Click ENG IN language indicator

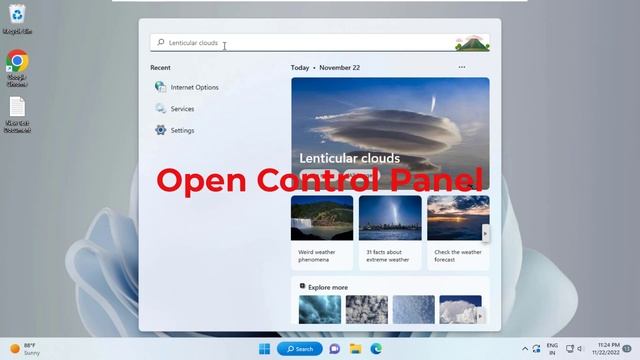[x=552, y=349]
